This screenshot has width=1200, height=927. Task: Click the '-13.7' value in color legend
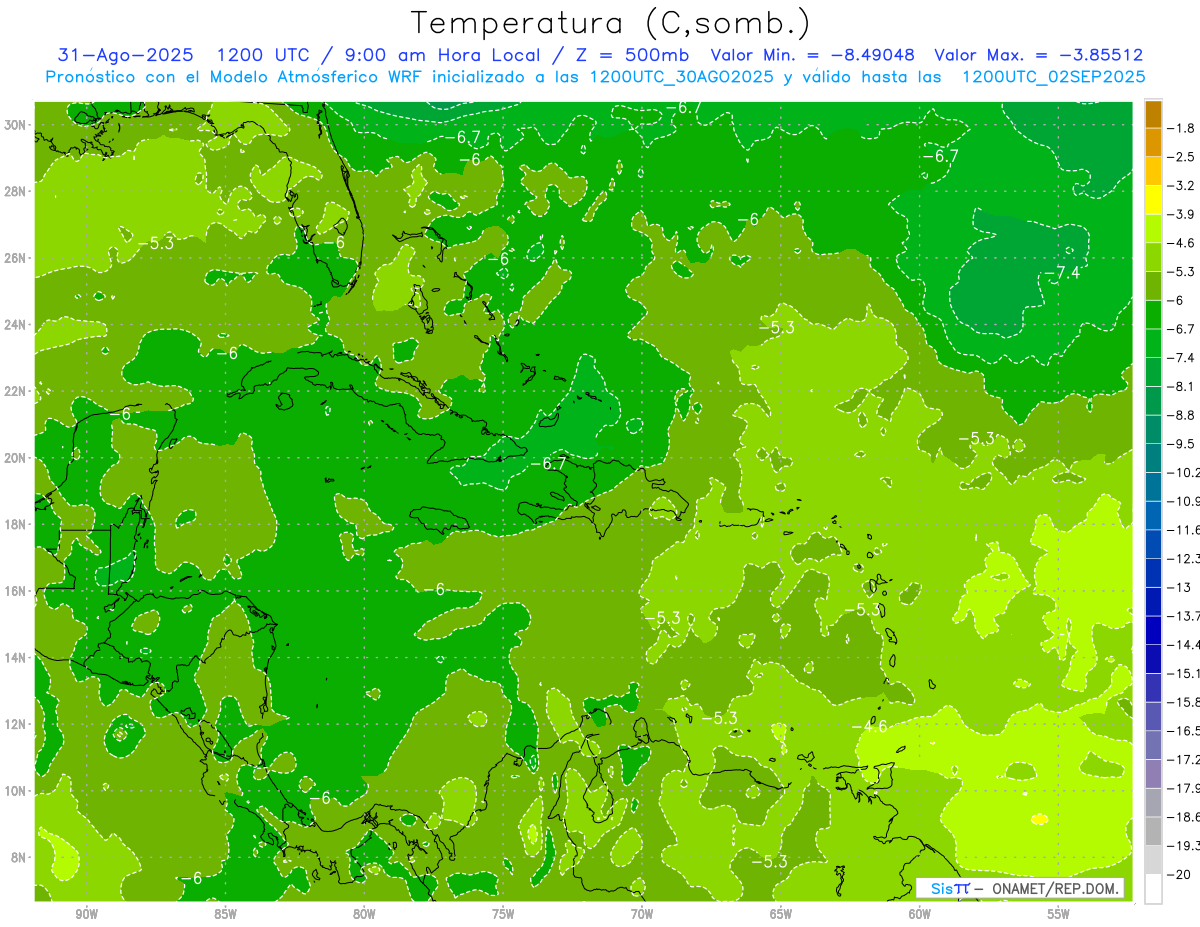(x=1184, y=617)
